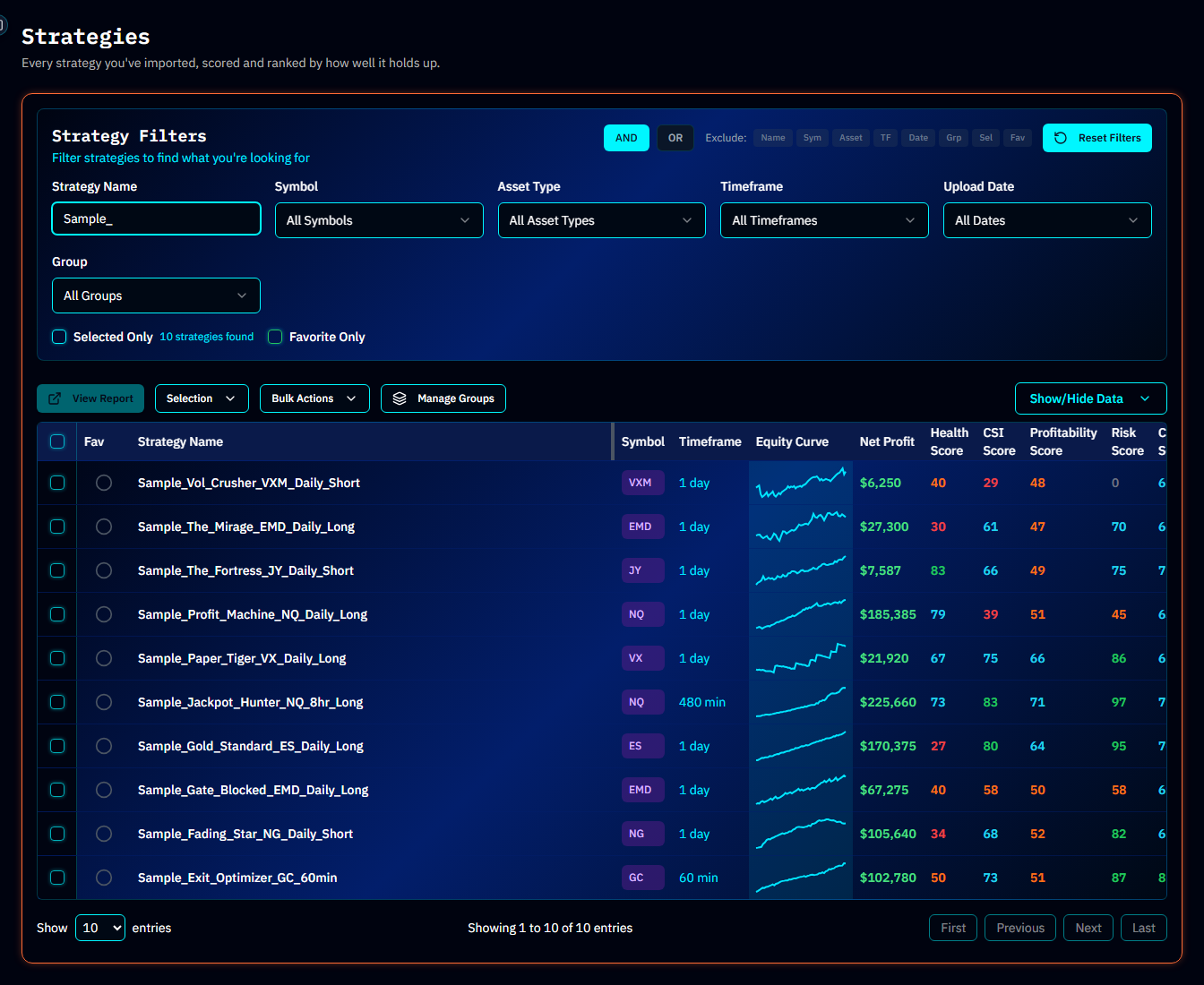Click the Reset Filters button
The width and height of the screenshot is (1204, 985).
[1097, 138]
